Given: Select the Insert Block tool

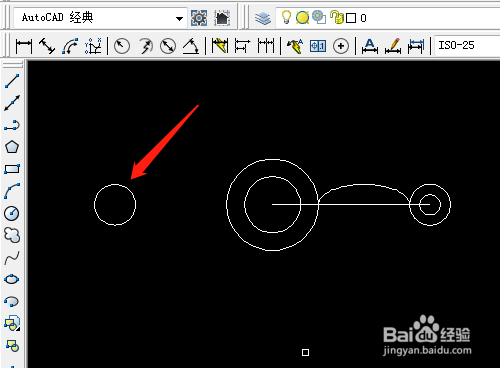Looking at the screenshot, I should click(x=12, y=323).
